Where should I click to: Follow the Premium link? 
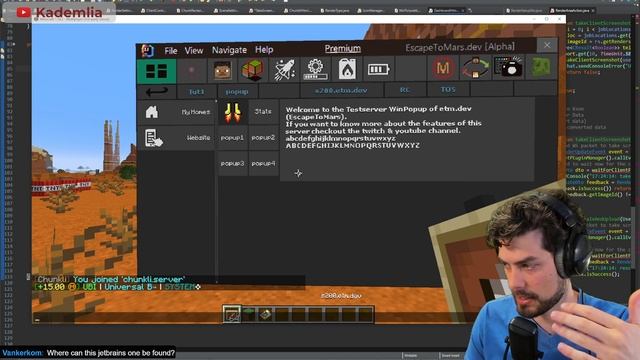coord(342,49)
